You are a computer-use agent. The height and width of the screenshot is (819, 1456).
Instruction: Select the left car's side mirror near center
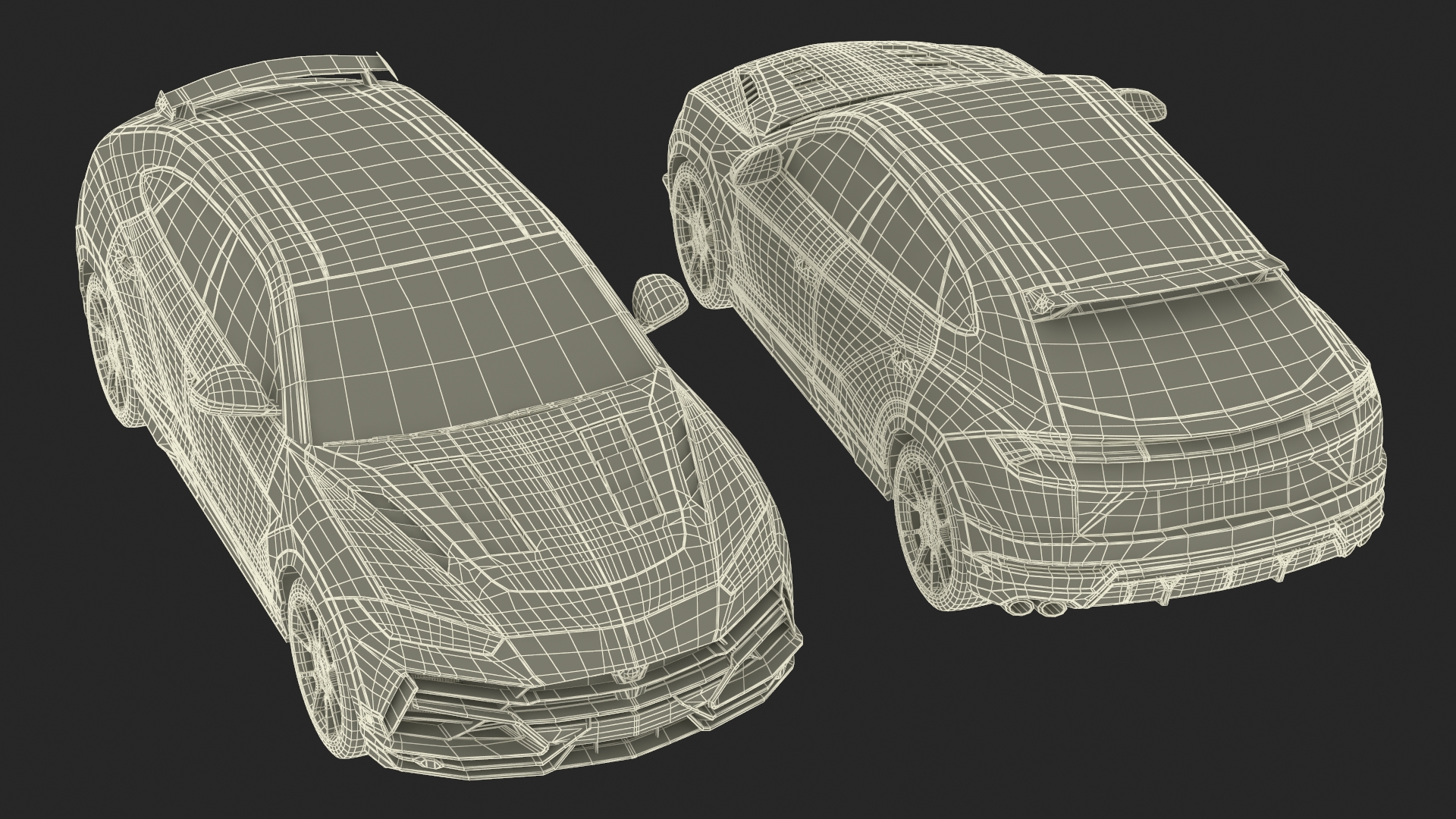coord(661,301)
